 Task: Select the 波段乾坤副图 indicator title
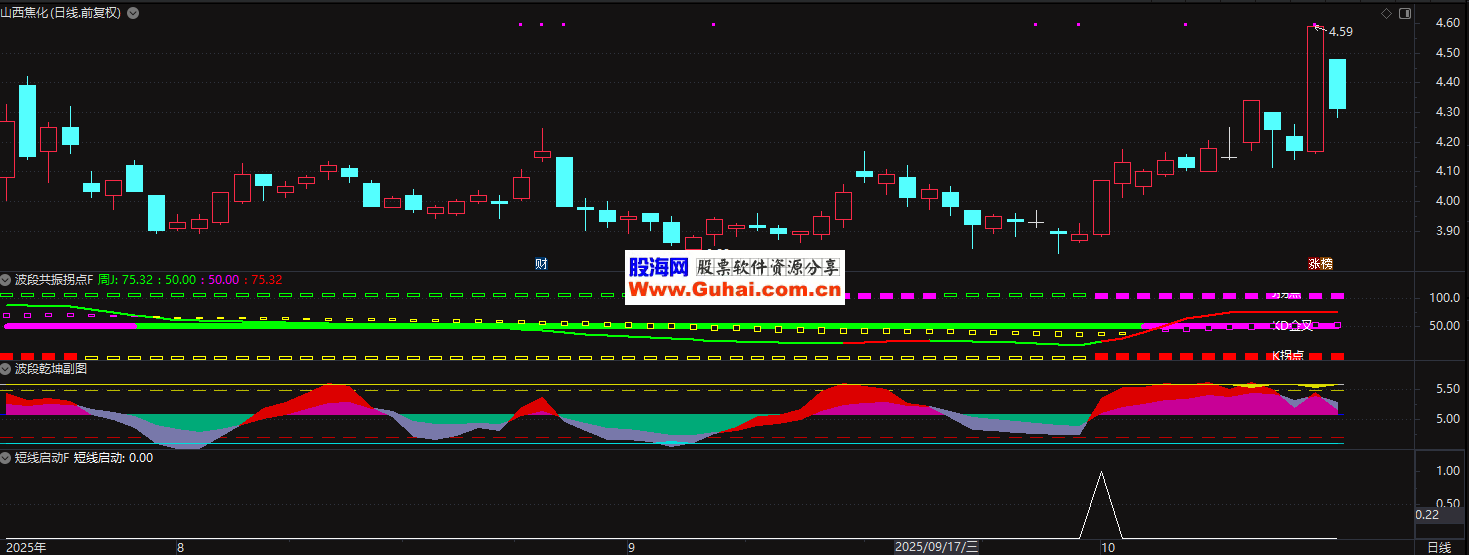click(50, 368)
